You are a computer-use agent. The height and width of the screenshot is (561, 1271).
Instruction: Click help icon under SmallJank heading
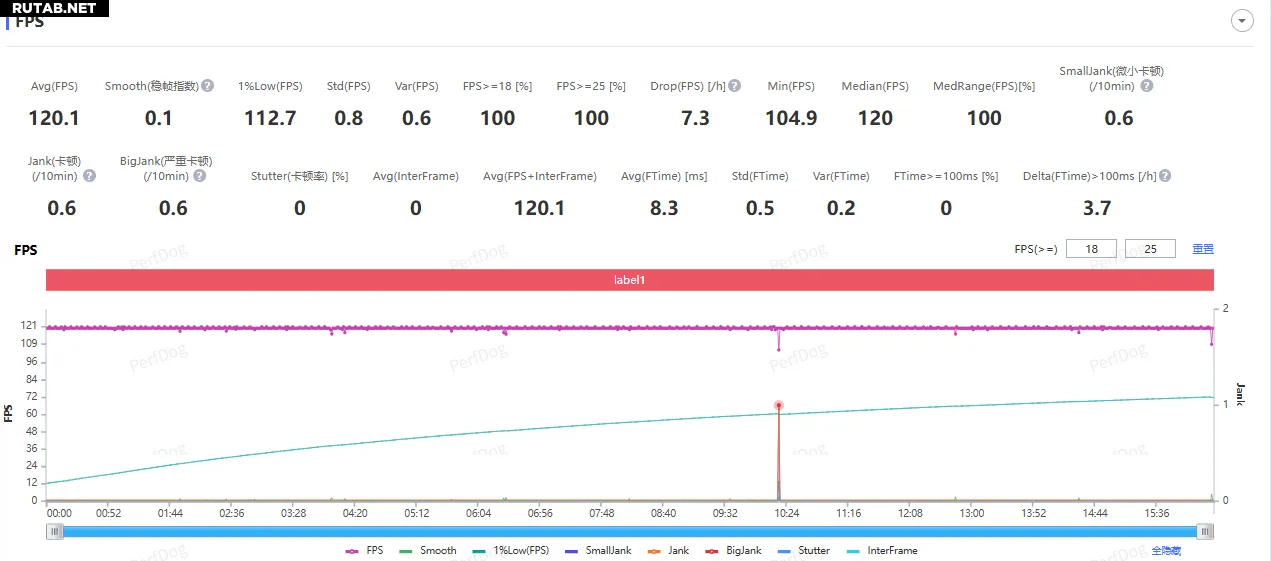coord(1147,86)
